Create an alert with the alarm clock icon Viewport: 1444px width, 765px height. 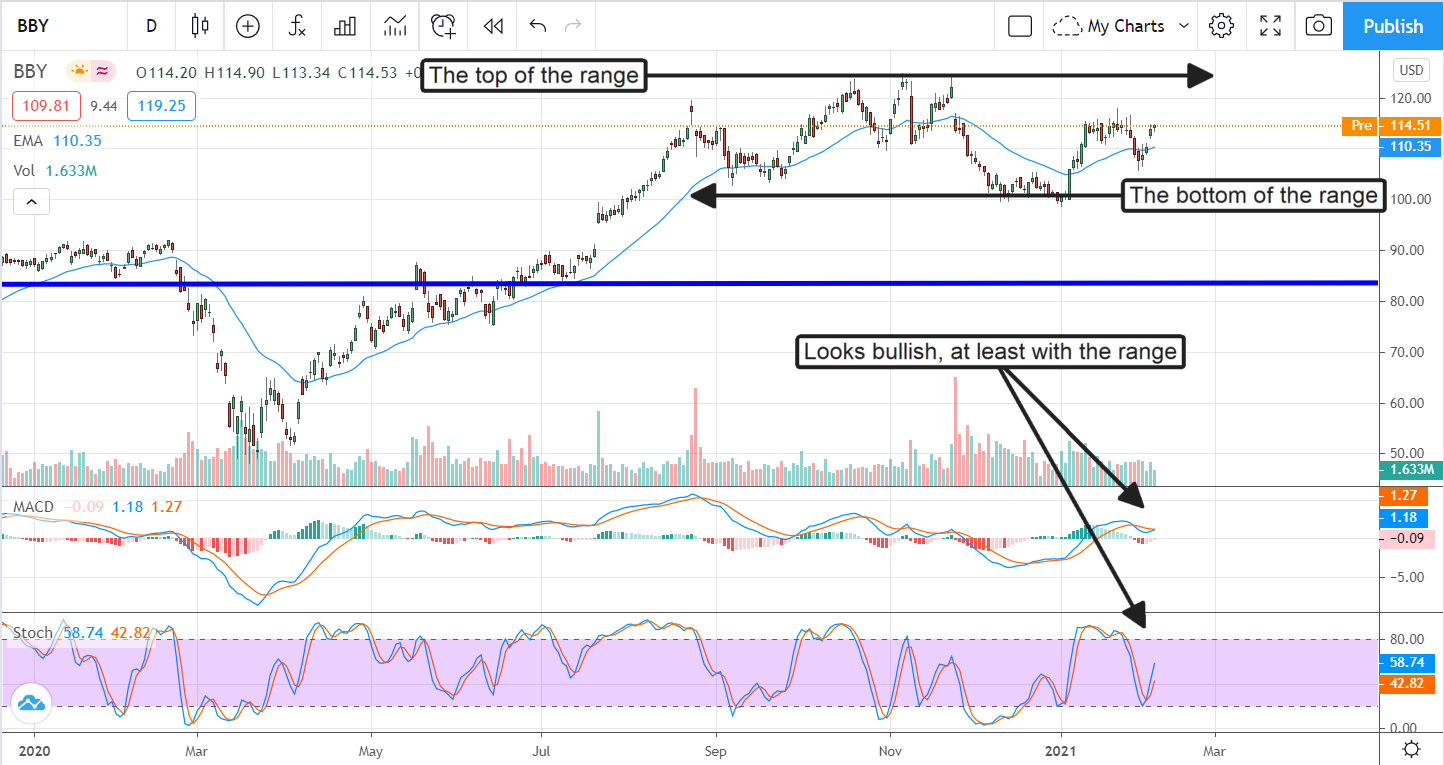pyautogui.click(x=443, y=26)
